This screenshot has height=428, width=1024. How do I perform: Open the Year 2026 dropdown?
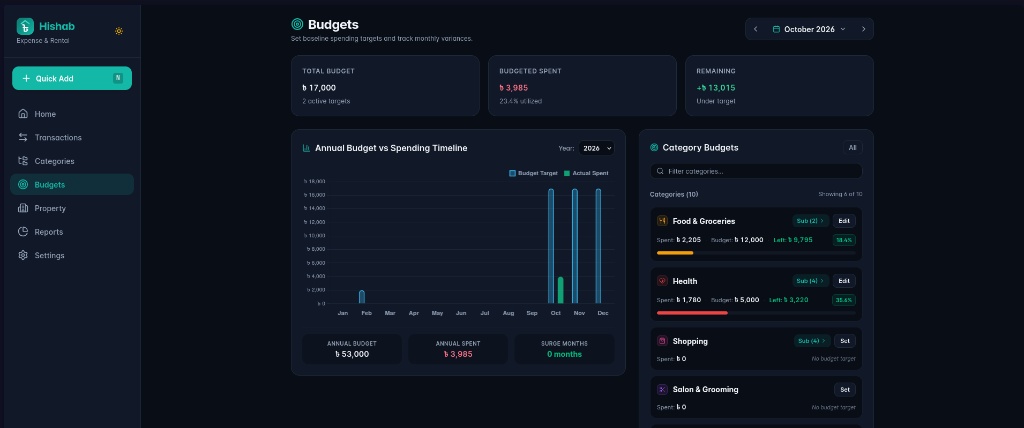coord(596,148)
